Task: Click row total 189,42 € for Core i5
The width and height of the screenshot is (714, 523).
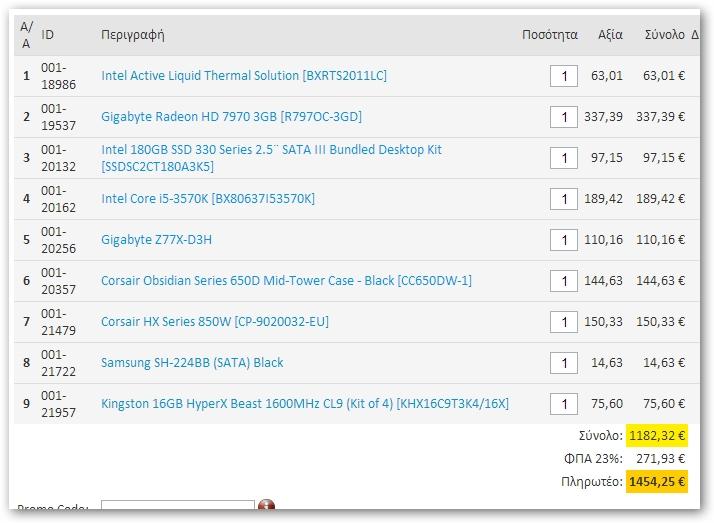Action: click(x=660, y=199)
